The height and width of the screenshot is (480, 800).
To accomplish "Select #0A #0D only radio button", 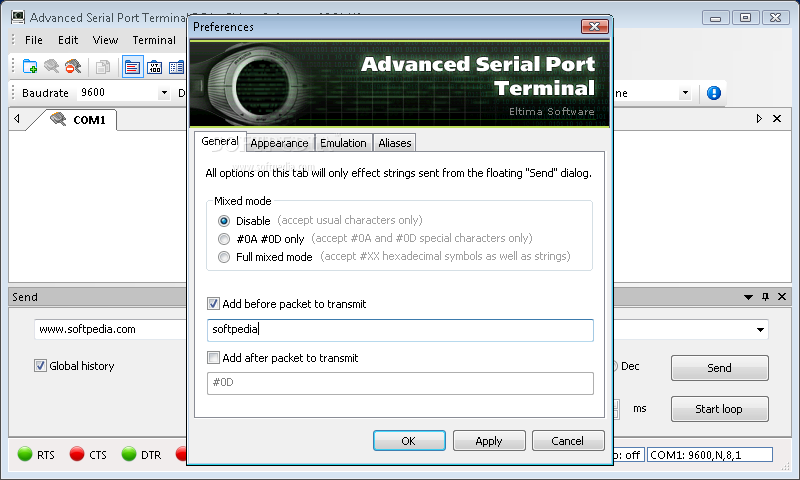I will pyautogui.click(x=223, y=239).
